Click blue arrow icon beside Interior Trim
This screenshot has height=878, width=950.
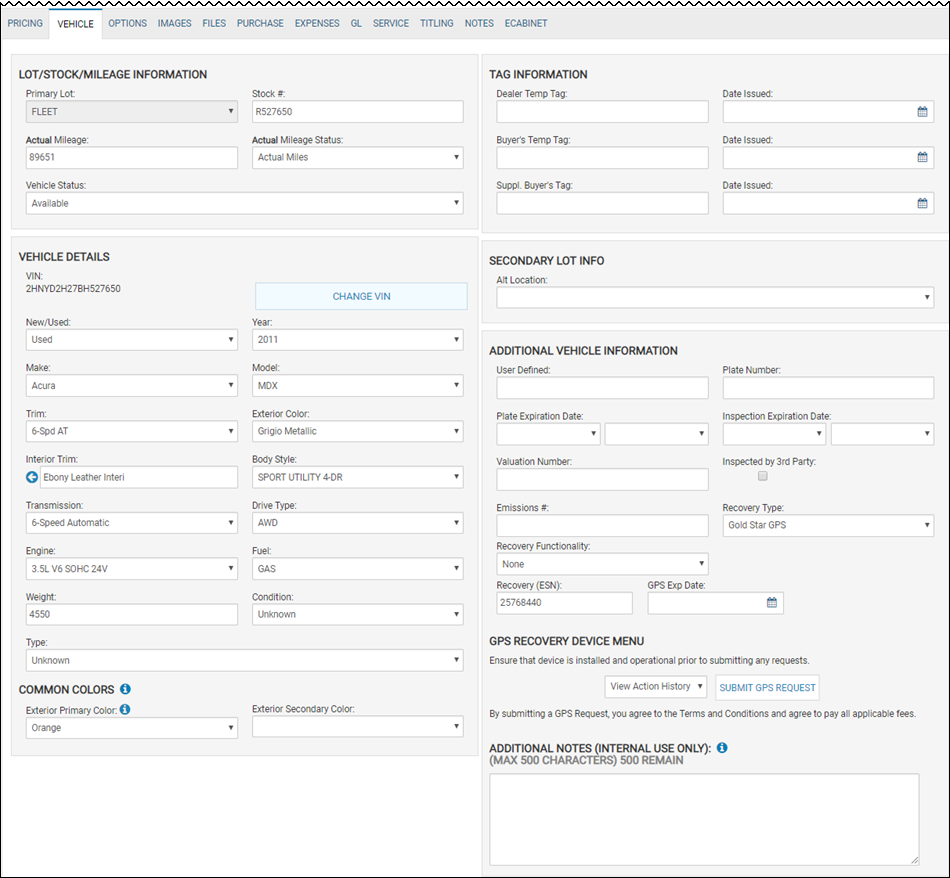tap(32, 477)
